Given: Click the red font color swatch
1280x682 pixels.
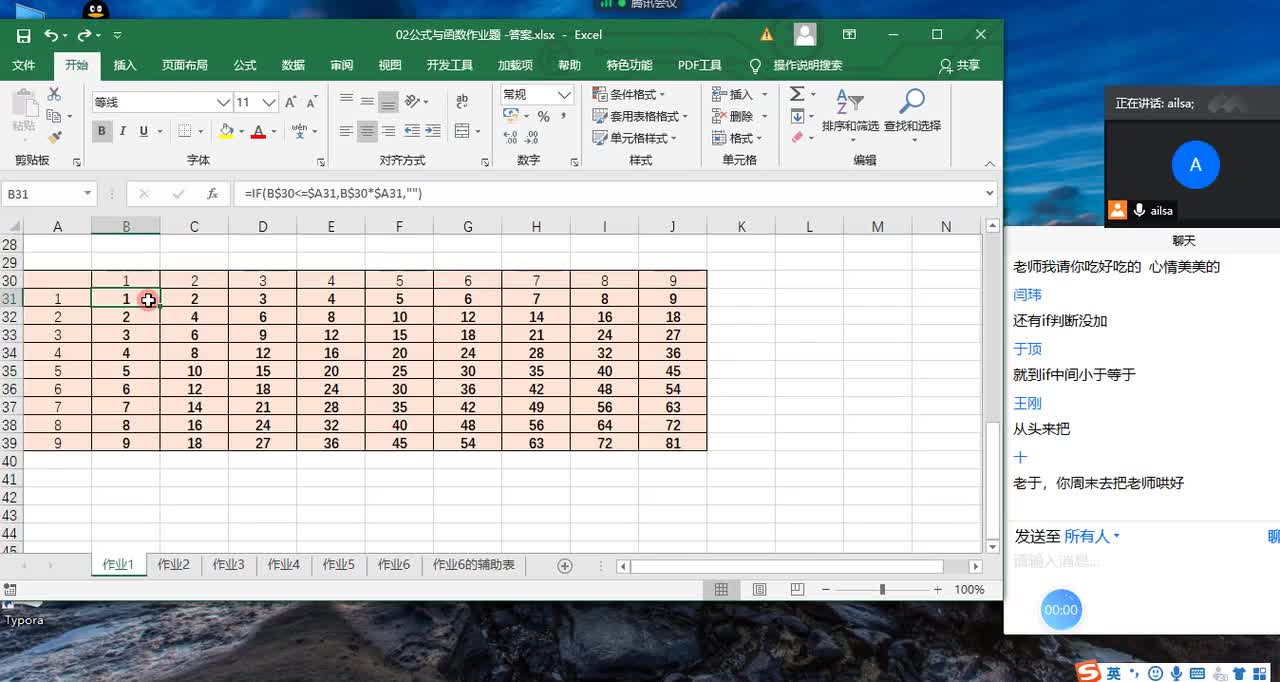Looking at the screenshot, I should click(x=259, y=131).
